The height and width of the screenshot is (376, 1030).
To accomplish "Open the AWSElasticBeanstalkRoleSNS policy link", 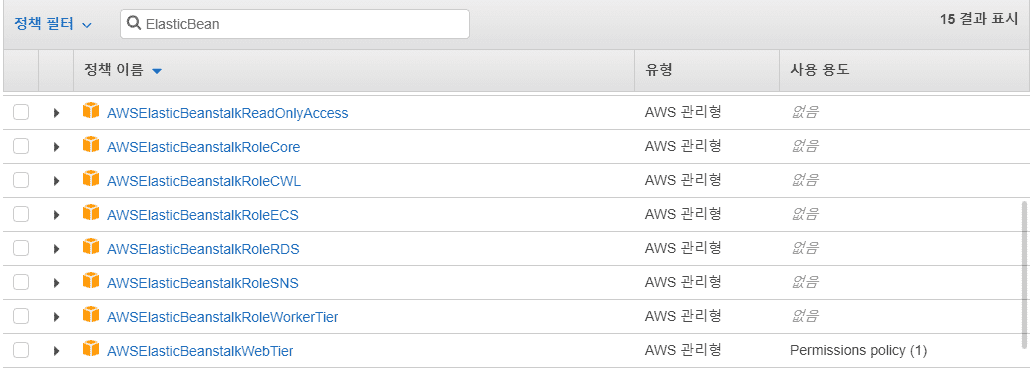I will pyautogui.click(x=203, y=283).
